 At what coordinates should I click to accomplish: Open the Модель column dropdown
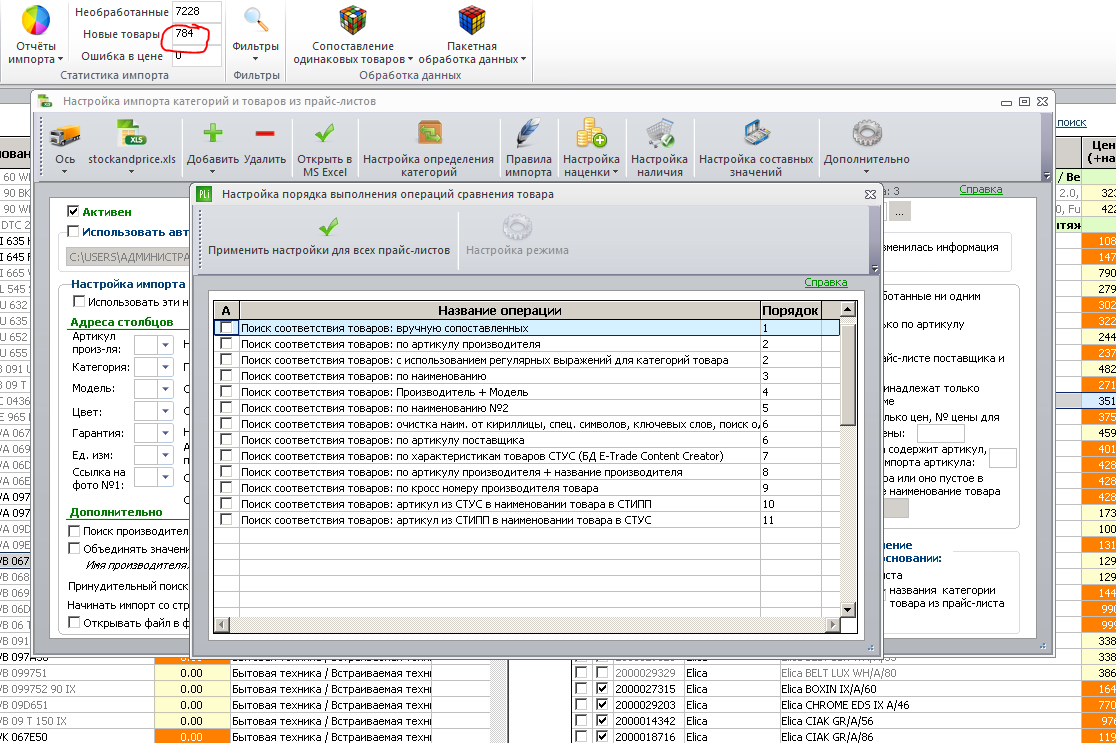pos(165,389)
